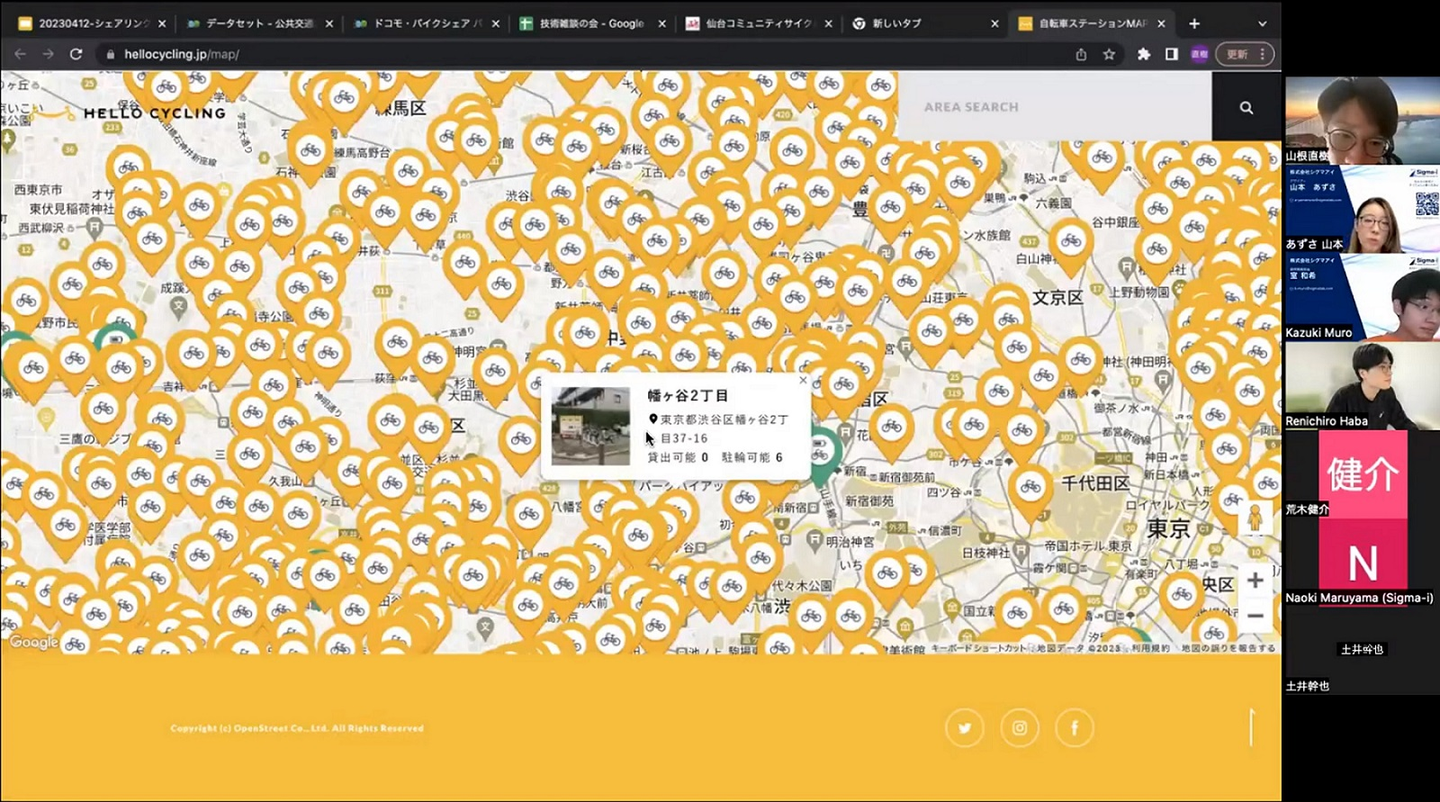Image resolution: width=1440 pixels, height=802 pixels.
Task: Close the 技術雑談の会 tab
Action: point(662,23)
